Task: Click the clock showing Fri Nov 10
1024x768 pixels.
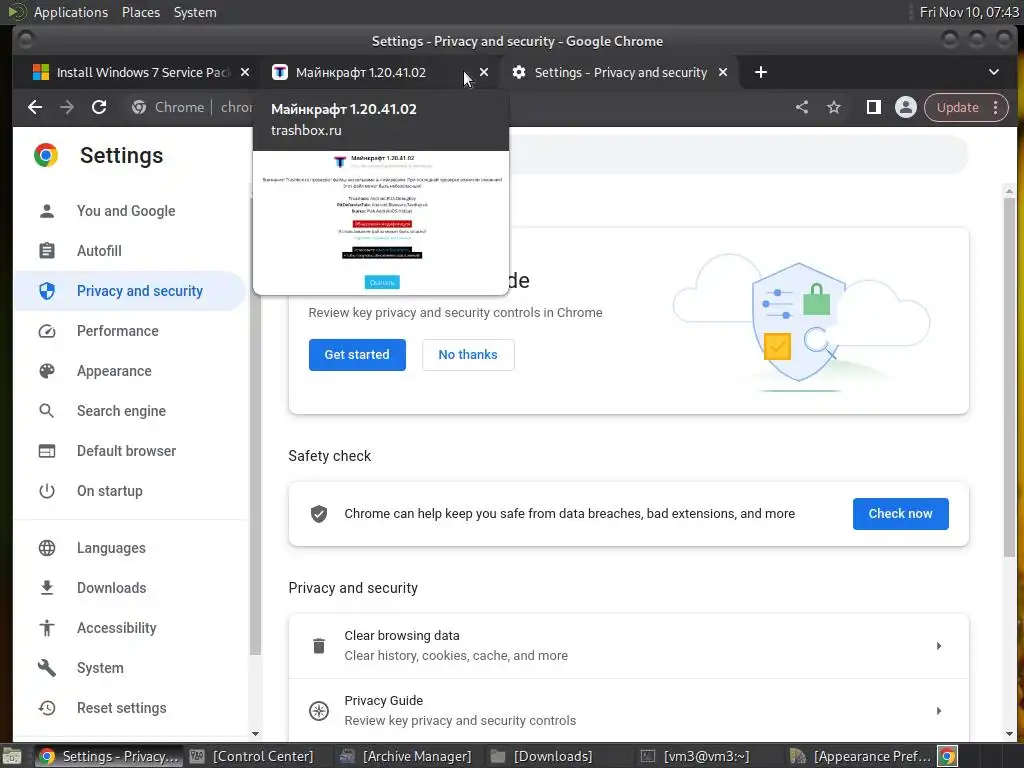Action: coord(968,12)
